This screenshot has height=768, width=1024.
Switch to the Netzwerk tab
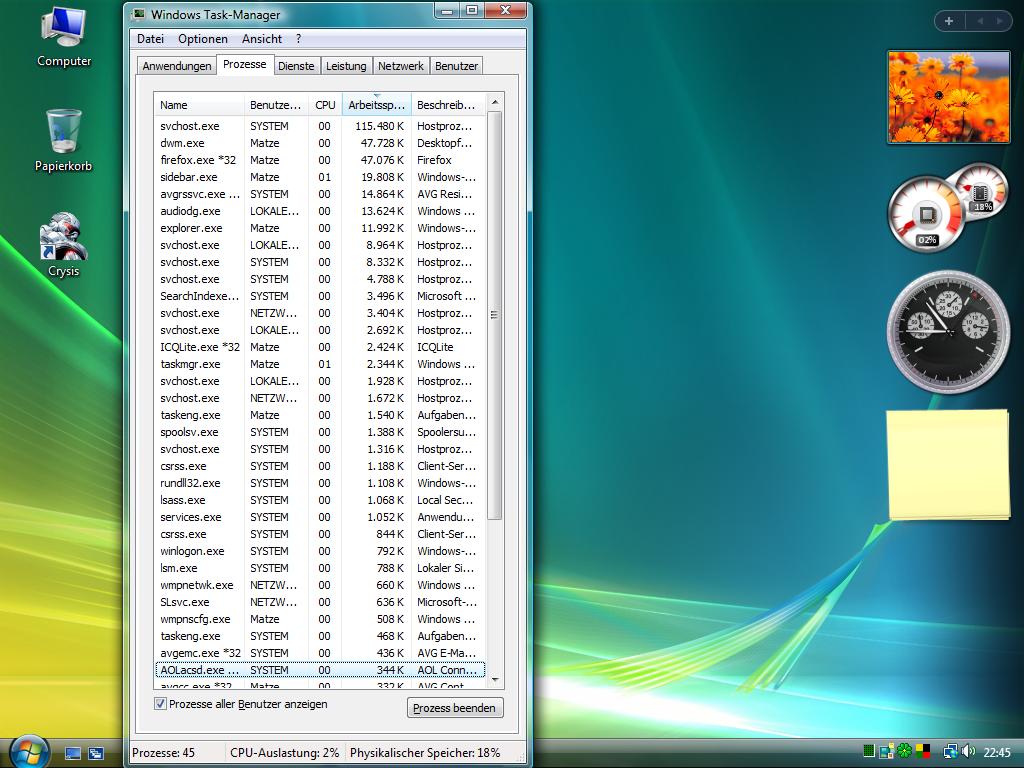point(401,66)
